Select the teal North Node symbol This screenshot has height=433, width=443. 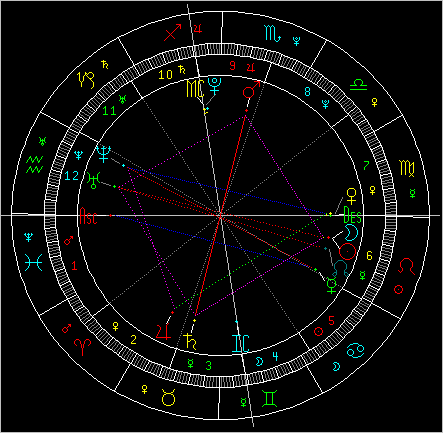coord(341,269)
